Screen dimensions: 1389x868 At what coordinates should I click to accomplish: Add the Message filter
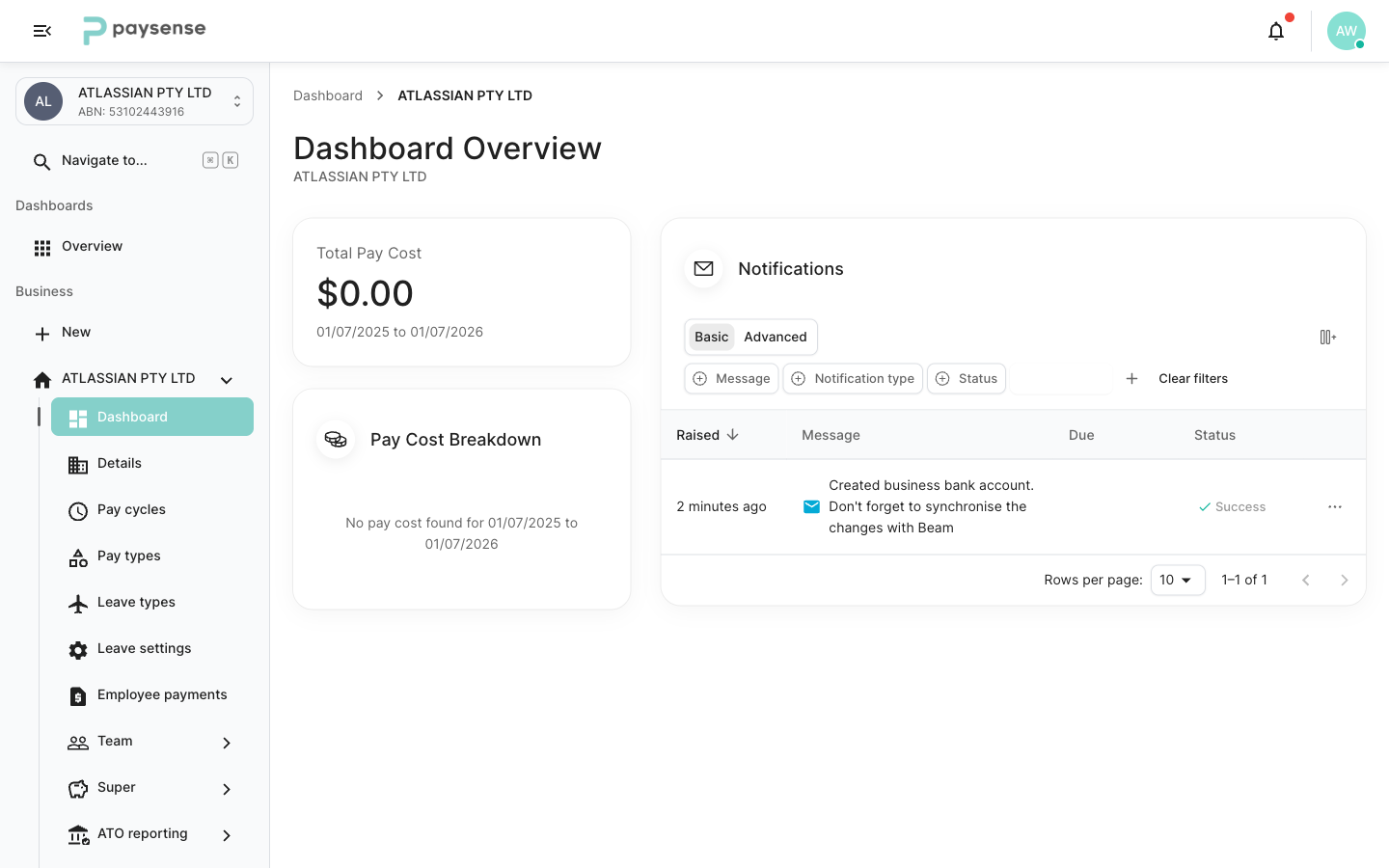click(731, 378)
